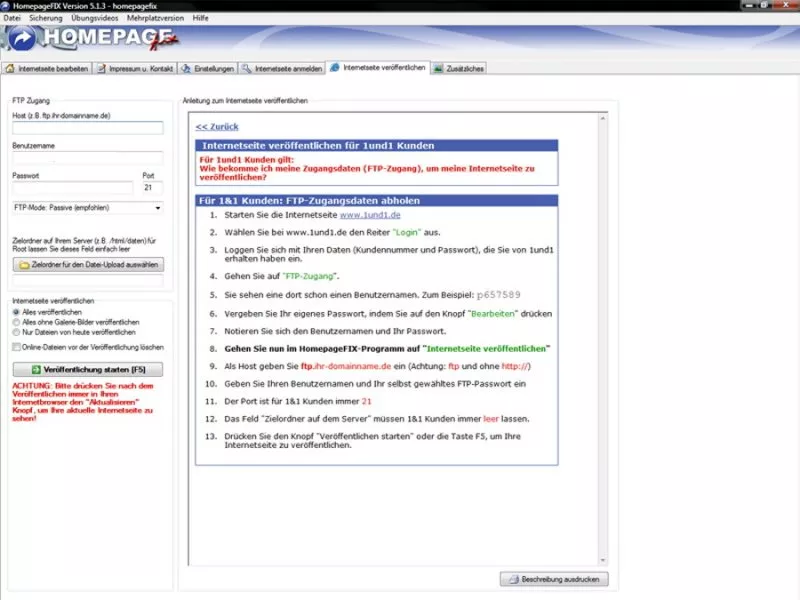Click the house icon on Internetseite bearbeiten tab
The image size is (800, 600).
pos(11,69)
